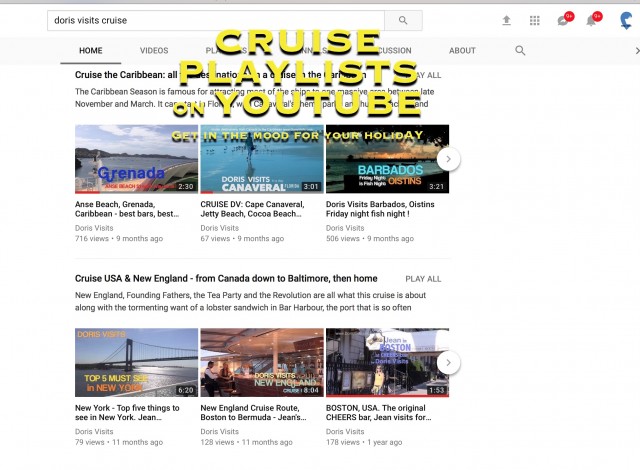
Task: Open Anse Beach, Grenada video title
Action: point(127,209)
